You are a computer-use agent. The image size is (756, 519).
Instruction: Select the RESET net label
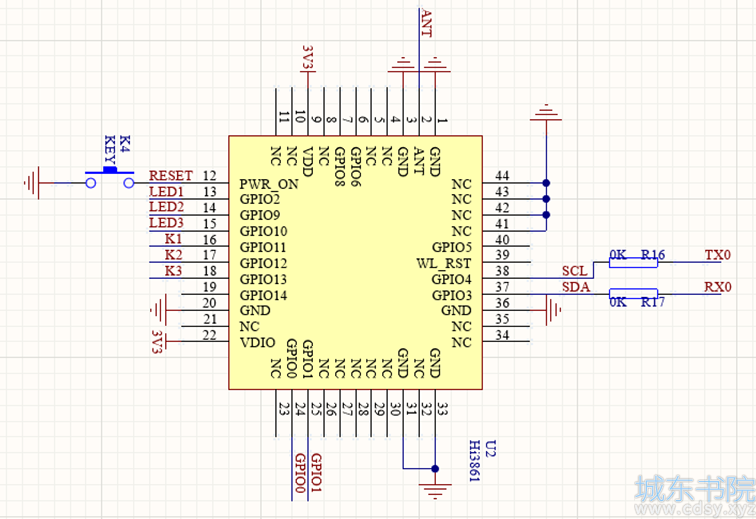pos(171,175)
